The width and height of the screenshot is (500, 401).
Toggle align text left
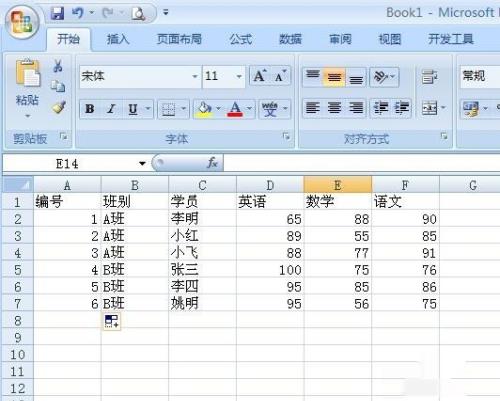[x=313, y=108]
